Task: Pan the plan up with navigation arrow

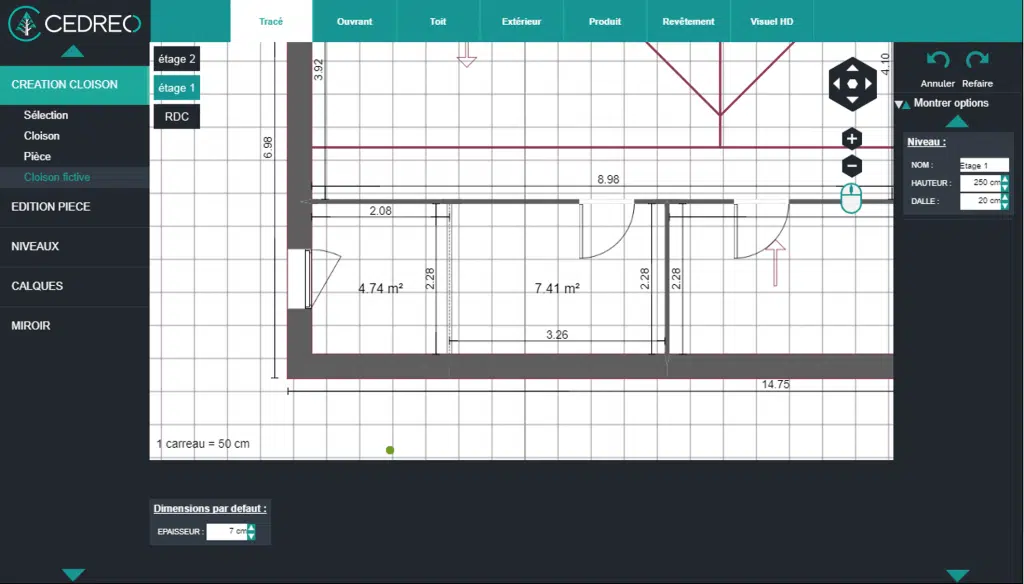Action: (852, 68)
